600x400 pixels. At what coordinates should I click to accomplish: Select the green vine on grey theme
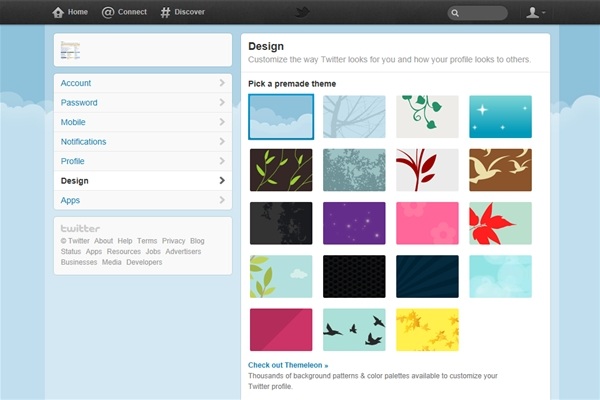(x=427, y=117)
